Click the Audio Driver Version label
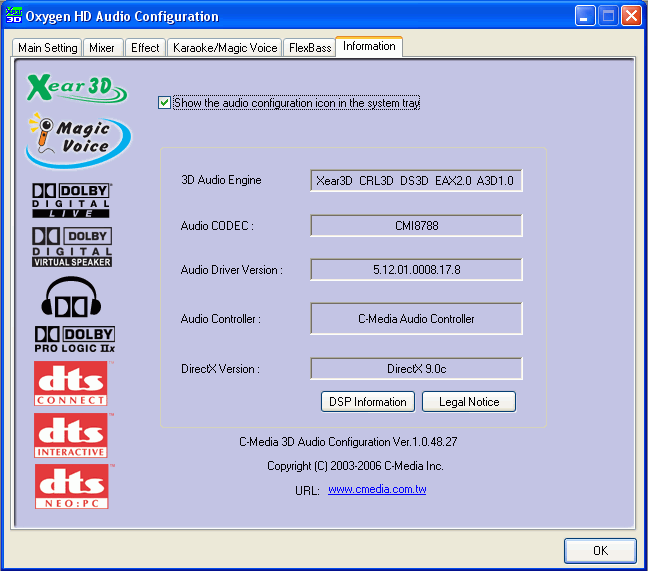Screen dimensions: 648x571 tap(231, 270)
